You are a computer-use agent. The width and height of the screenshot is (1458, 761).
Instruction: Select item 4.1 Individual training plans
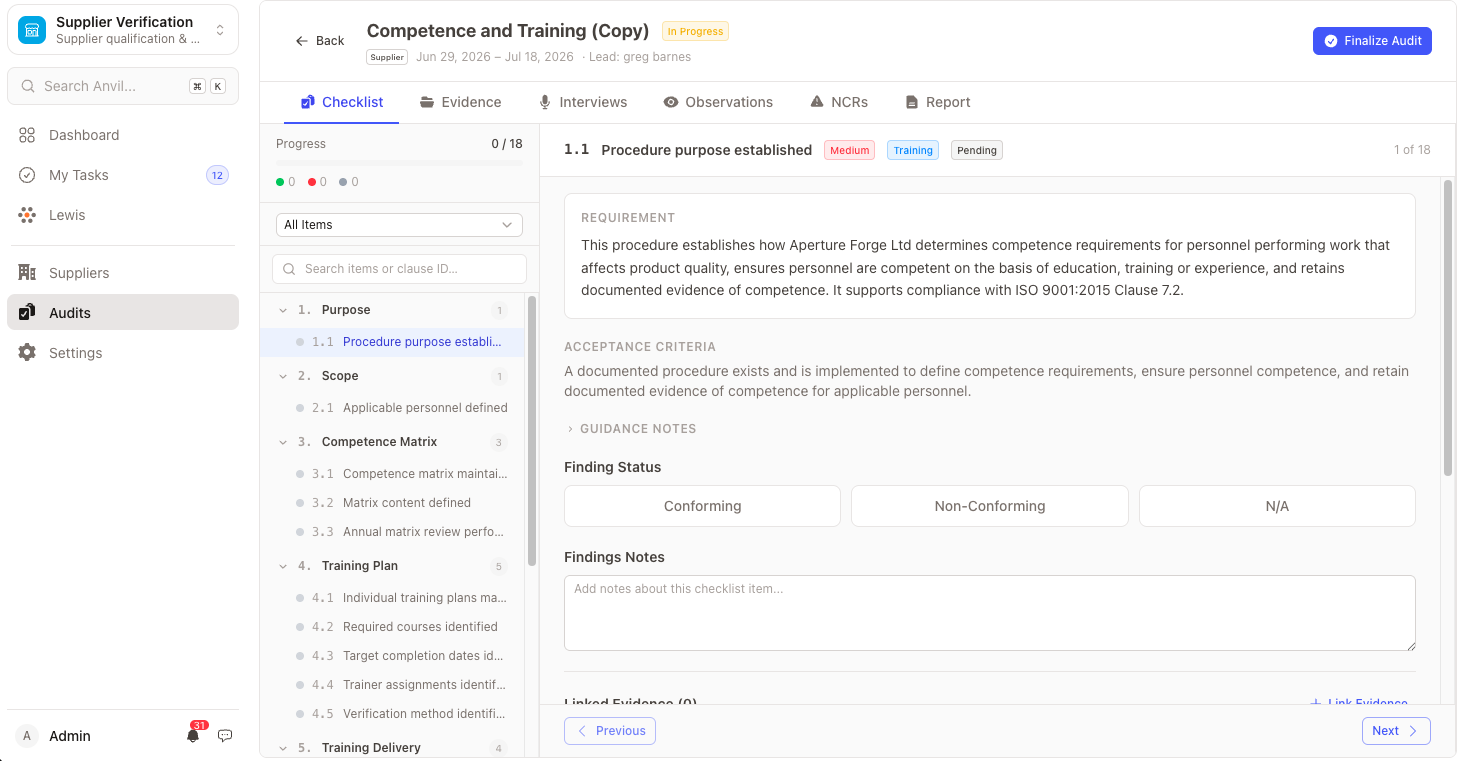[391, 598]
